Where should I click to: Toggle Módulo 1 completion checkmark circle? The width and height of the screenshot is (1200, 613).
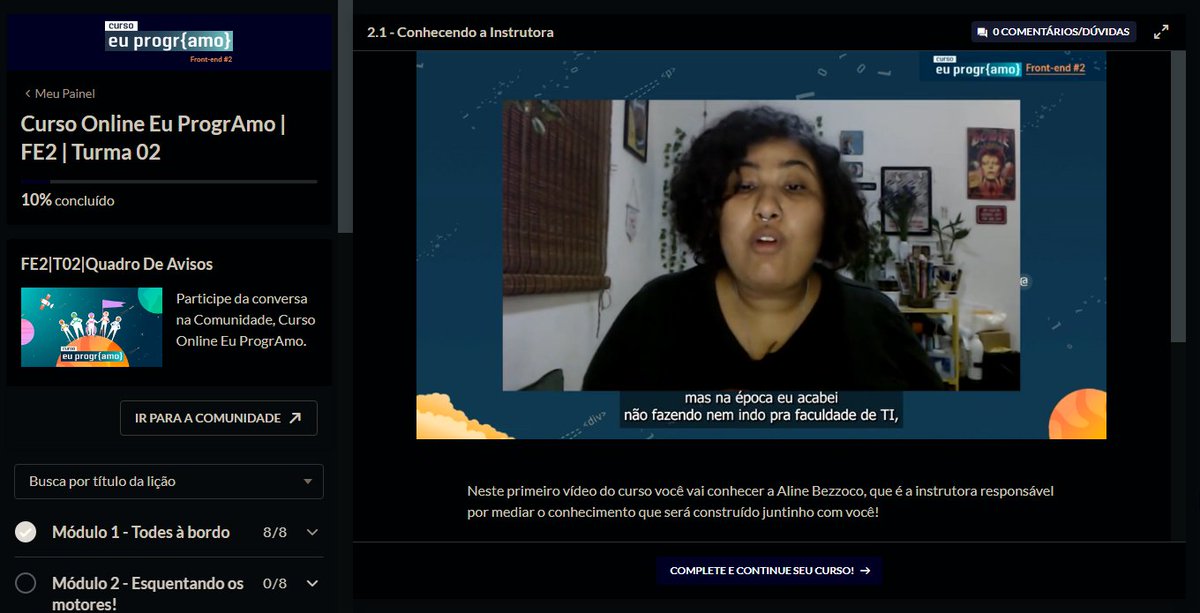25,531
